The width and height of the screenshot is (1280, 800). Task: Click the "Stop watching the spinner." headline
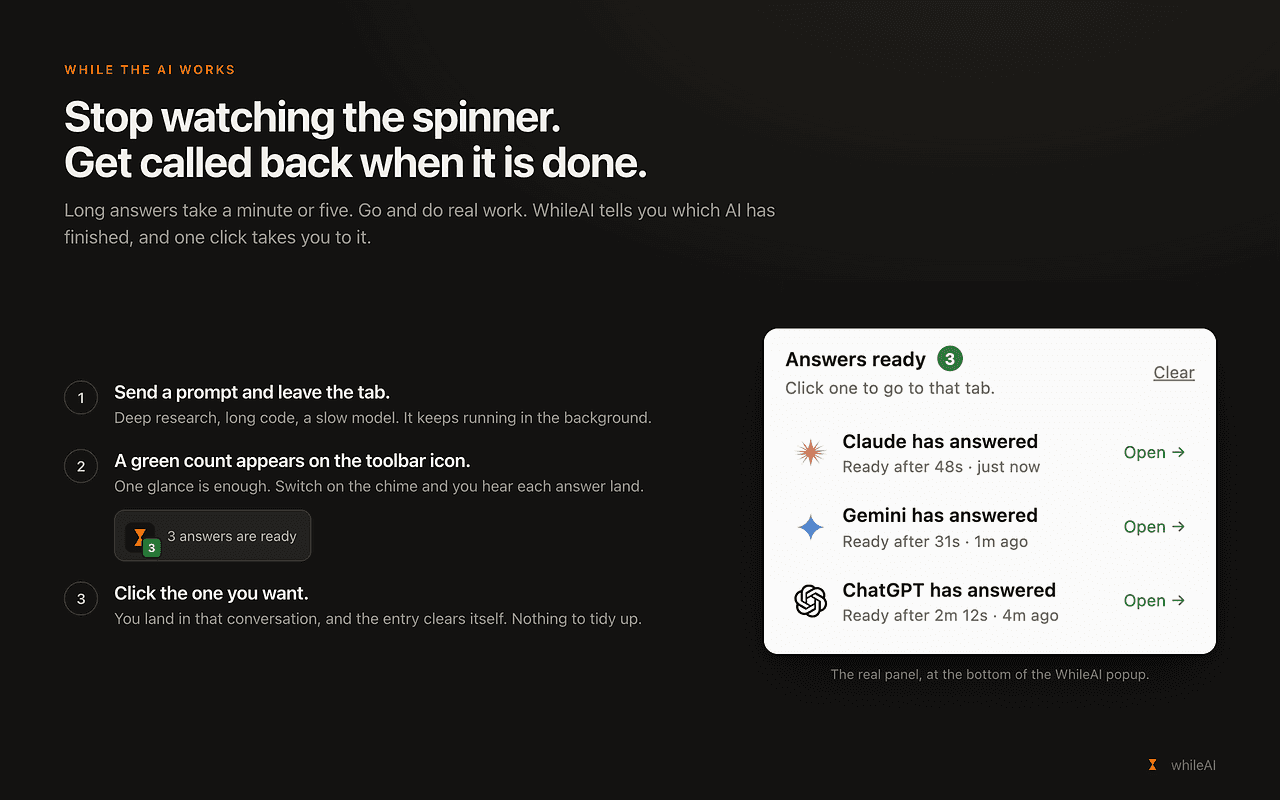click(312, 118)
